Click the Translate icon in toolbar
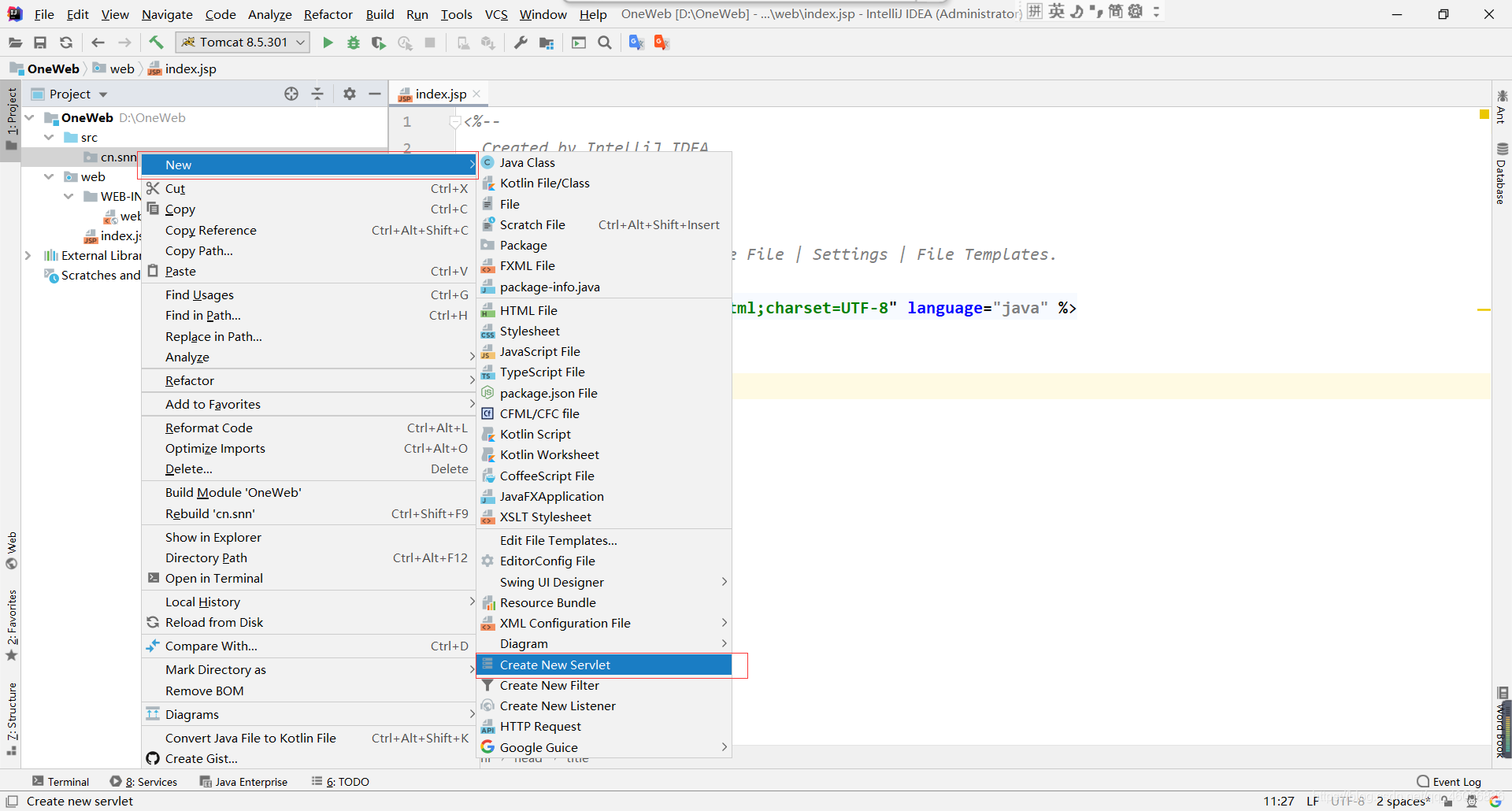Viewport: 1512px width, 811px height. (636, 43)
